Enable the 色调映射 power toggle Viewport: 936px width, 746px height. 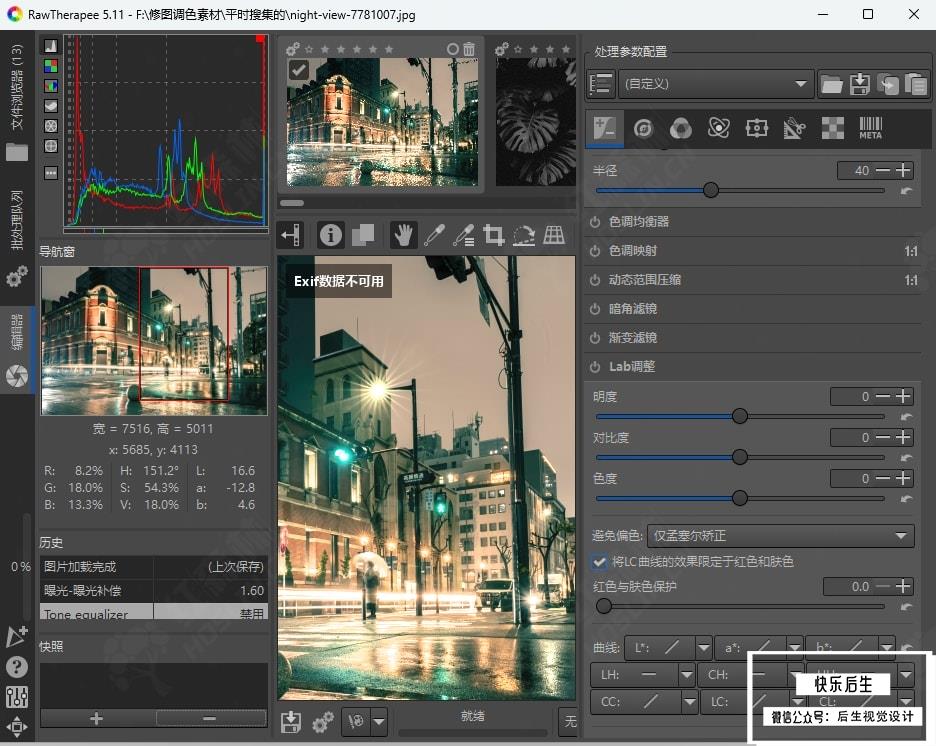pos(595,251)
